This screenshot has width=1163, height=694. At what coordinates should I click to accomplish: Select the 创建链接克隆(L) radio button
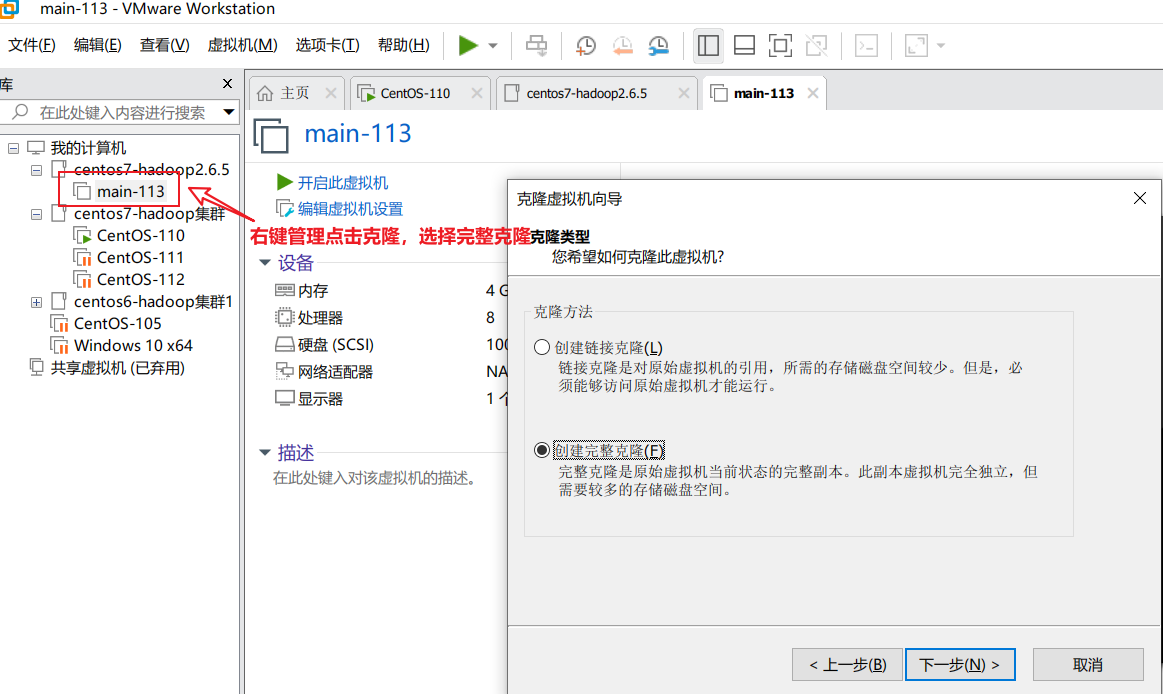tap(542, 347)
